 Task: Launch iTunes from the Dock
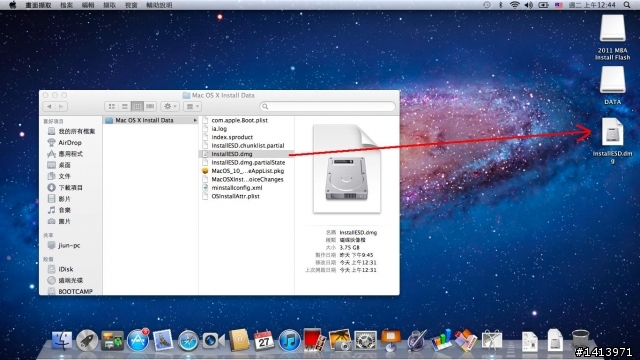289,340
